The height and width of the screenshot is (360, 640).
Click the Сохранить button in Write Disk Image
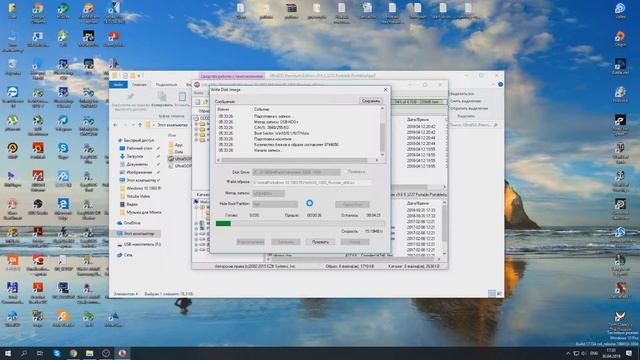371,101
